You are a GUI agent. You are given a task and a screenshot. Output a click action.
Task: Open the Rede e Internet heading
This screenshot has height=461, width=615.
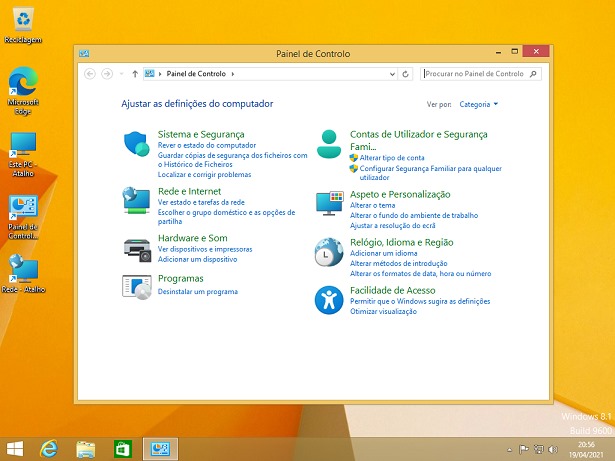[189, 191]
